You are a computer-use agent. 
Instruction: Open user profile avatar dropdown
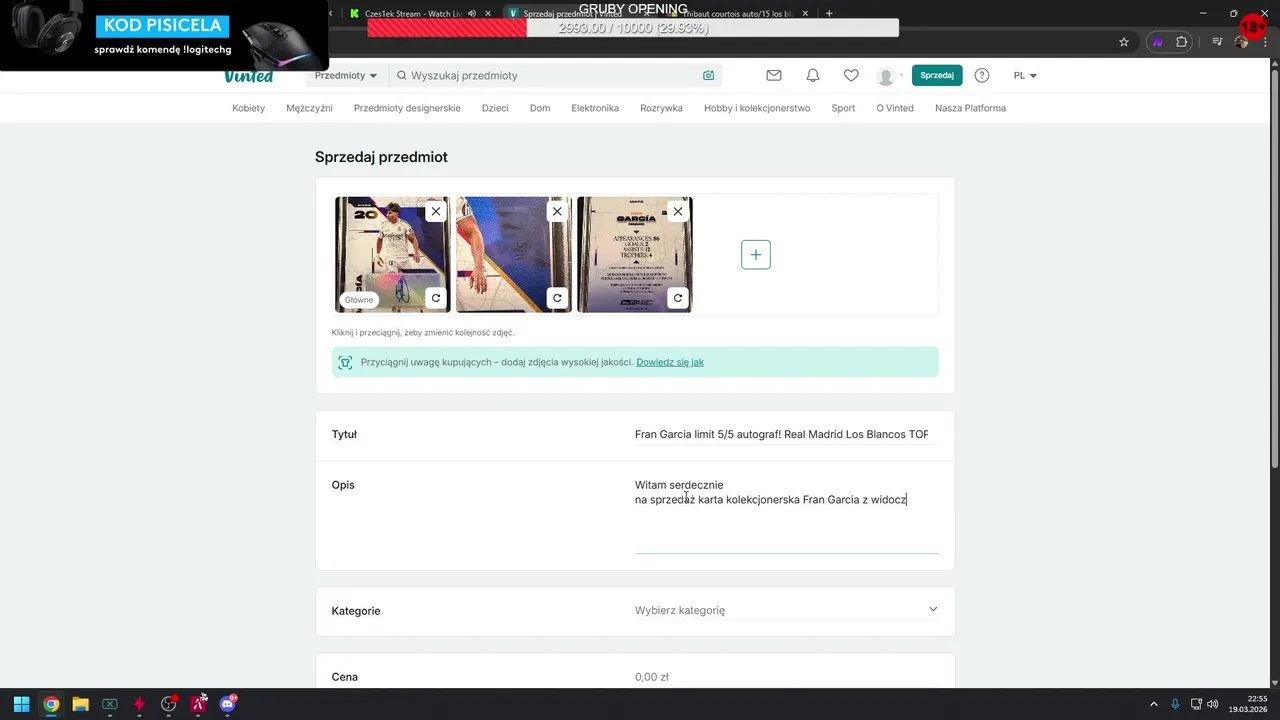[x=889, y=76]
